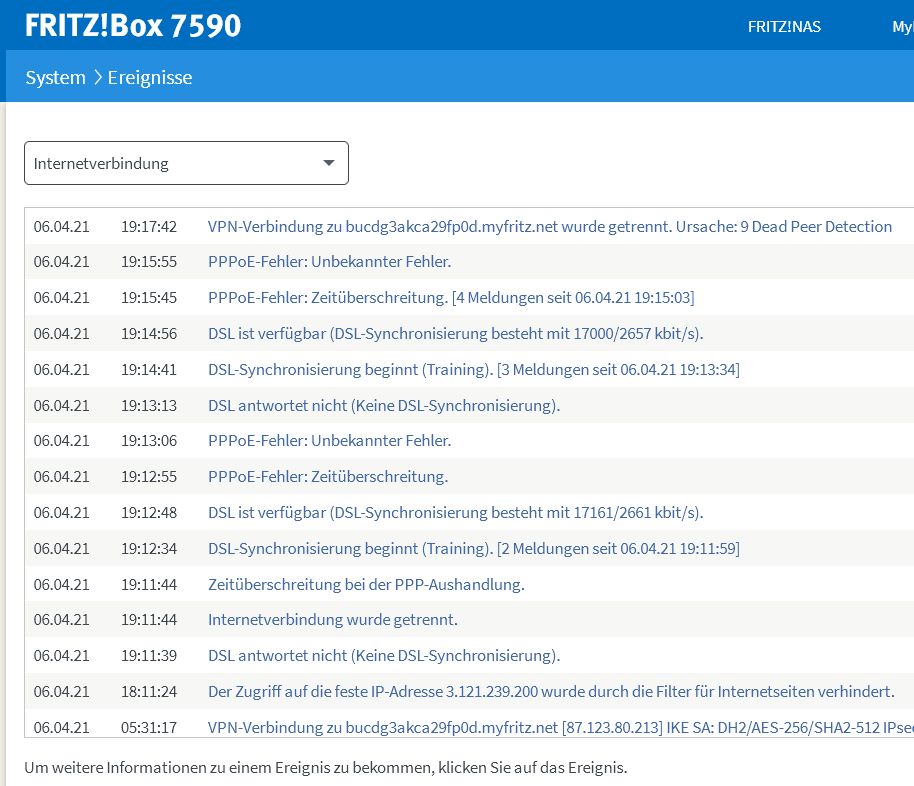The image size is (914, 786).
Task: Open the Internetverbindung filter dropdown
Action: pyautogui.click(x=186, y=164)
